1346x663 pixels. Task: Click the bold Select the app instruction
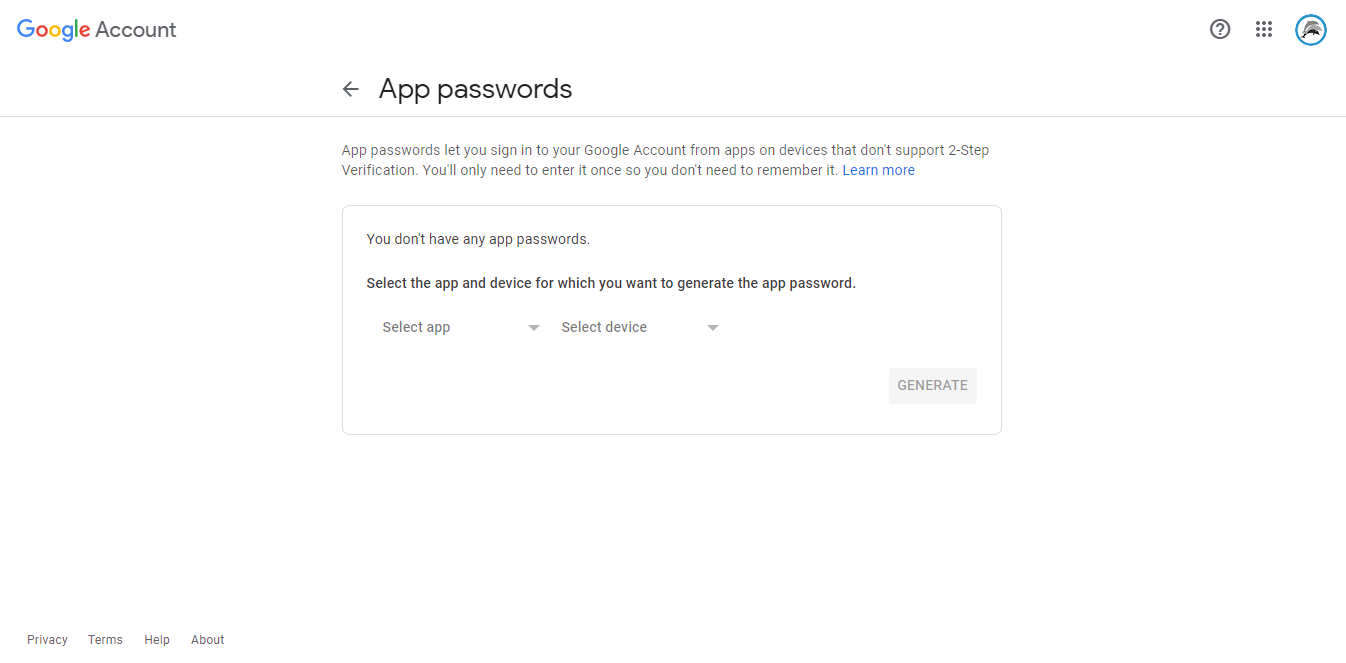[x=611, y=283]
